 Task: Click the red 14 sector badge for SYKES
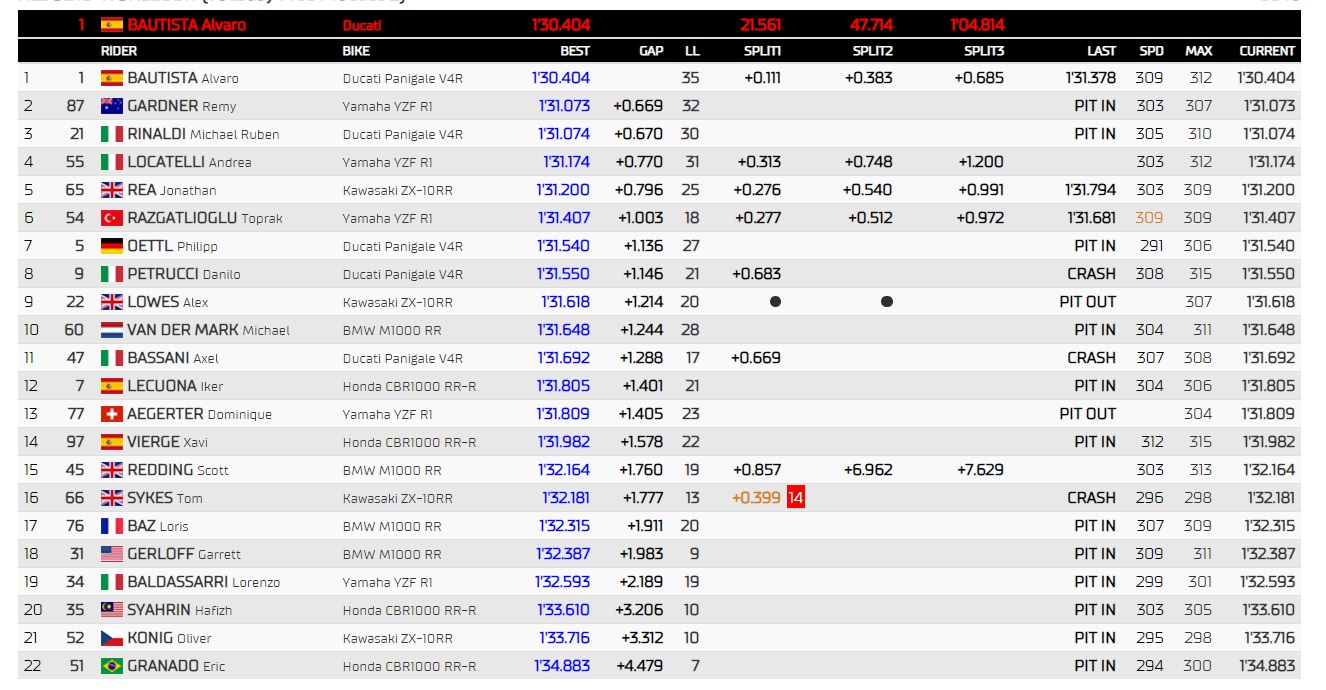click(x=796, y=498)
